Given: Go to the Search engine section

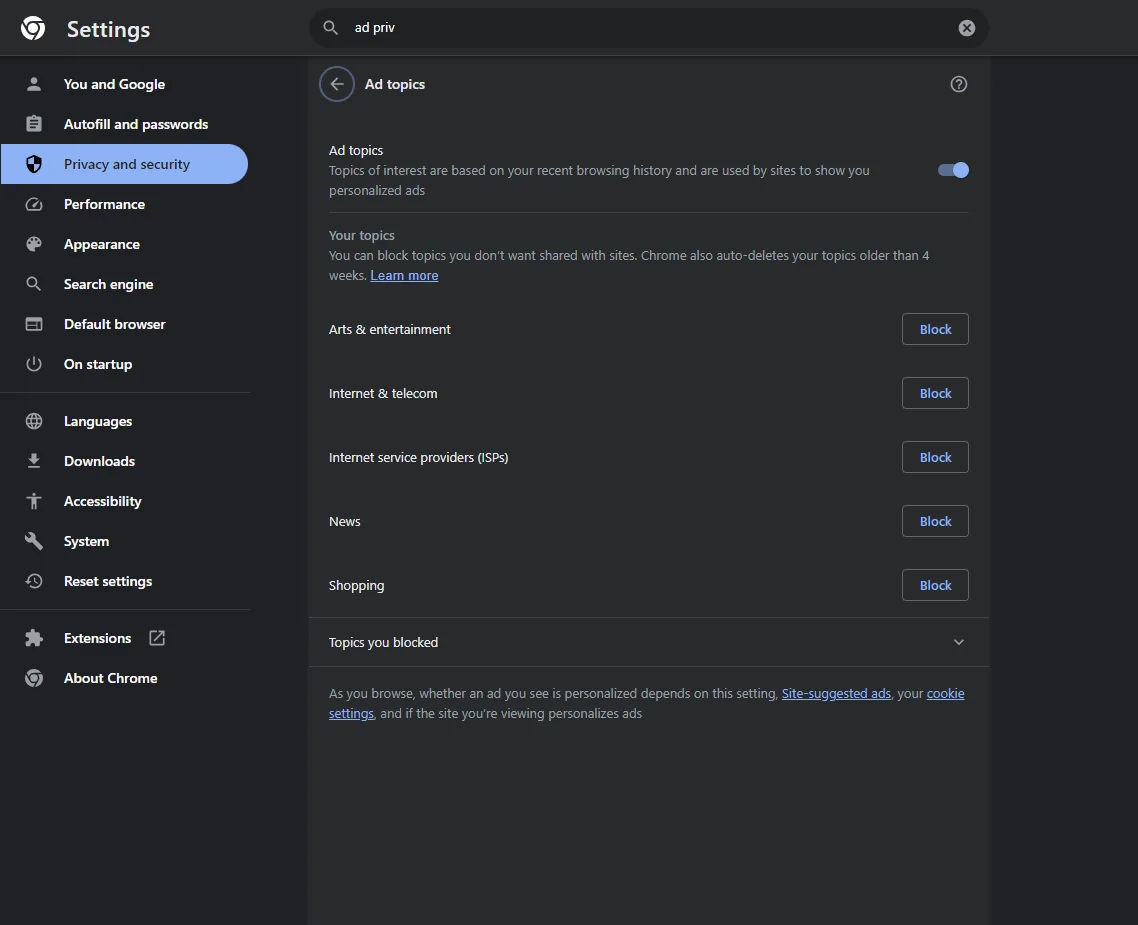Looking at the screenshot, I should click(108, 284).
